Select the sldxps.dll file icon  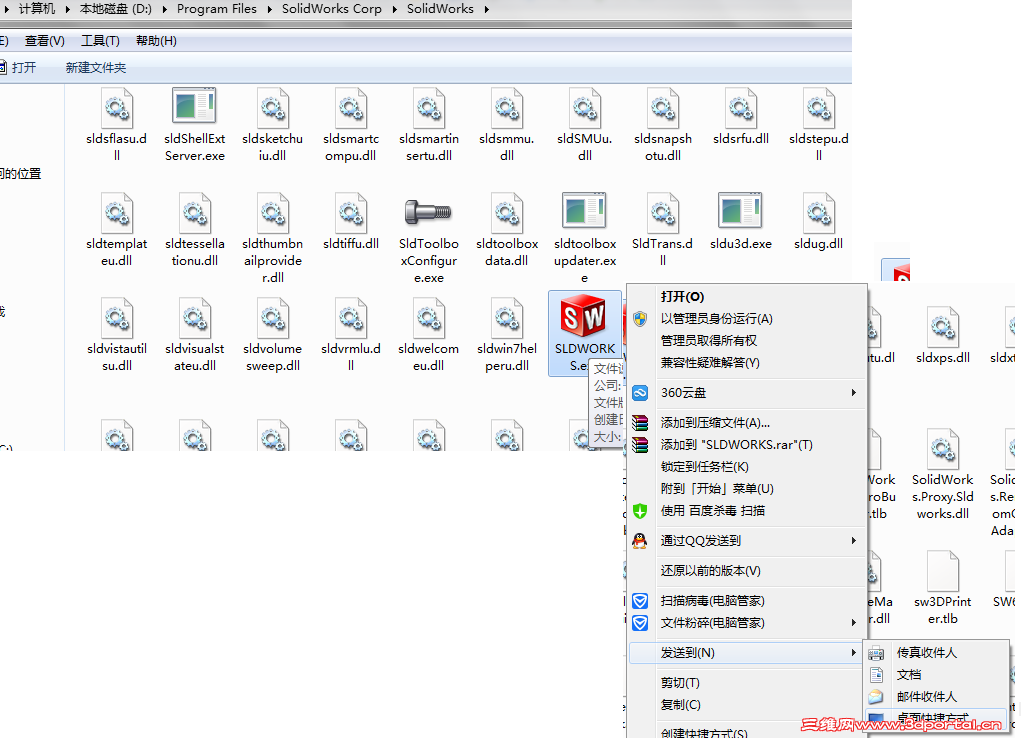click(x=943, y=327)
